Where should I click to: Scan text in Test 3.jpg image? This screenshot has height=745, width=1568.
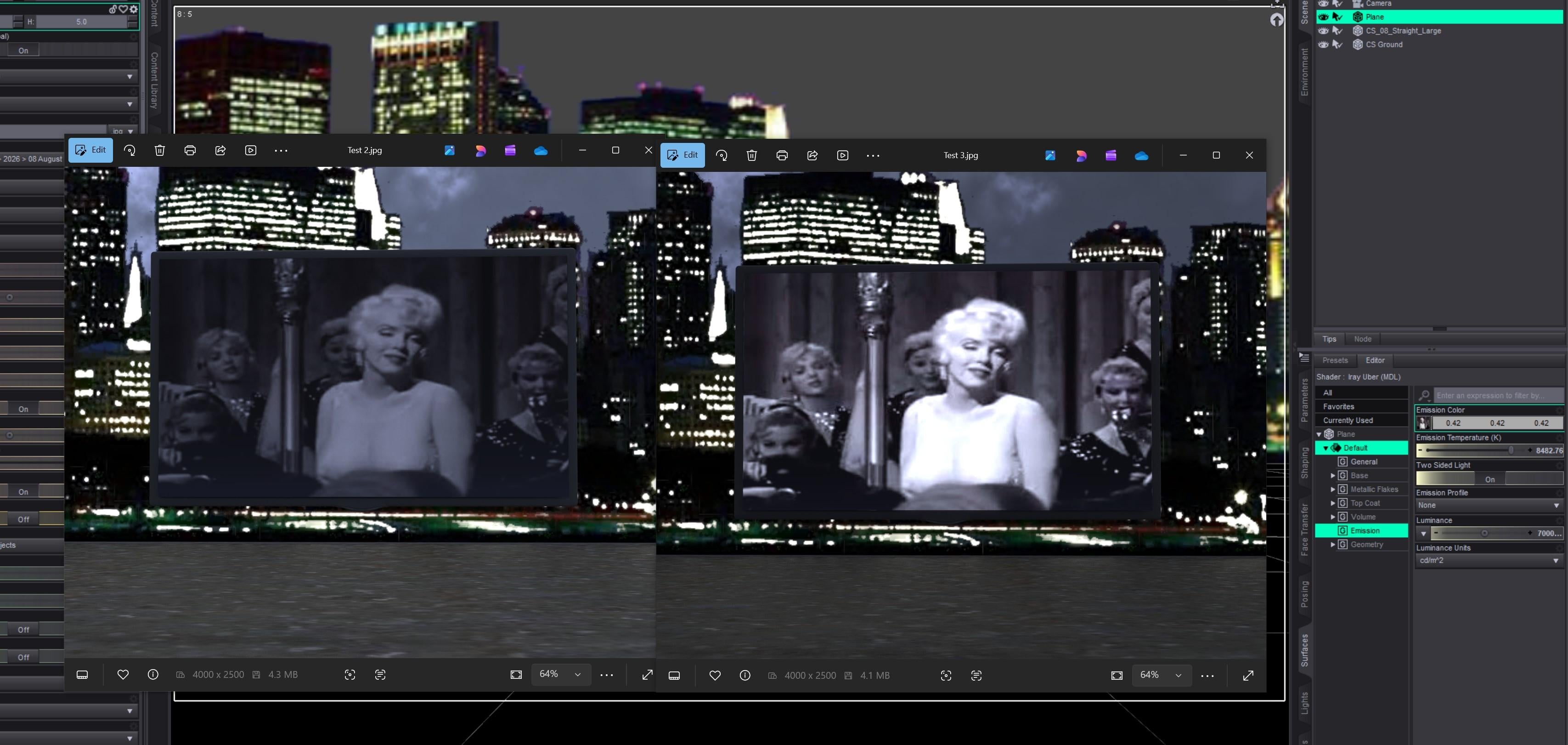(976, 676)
